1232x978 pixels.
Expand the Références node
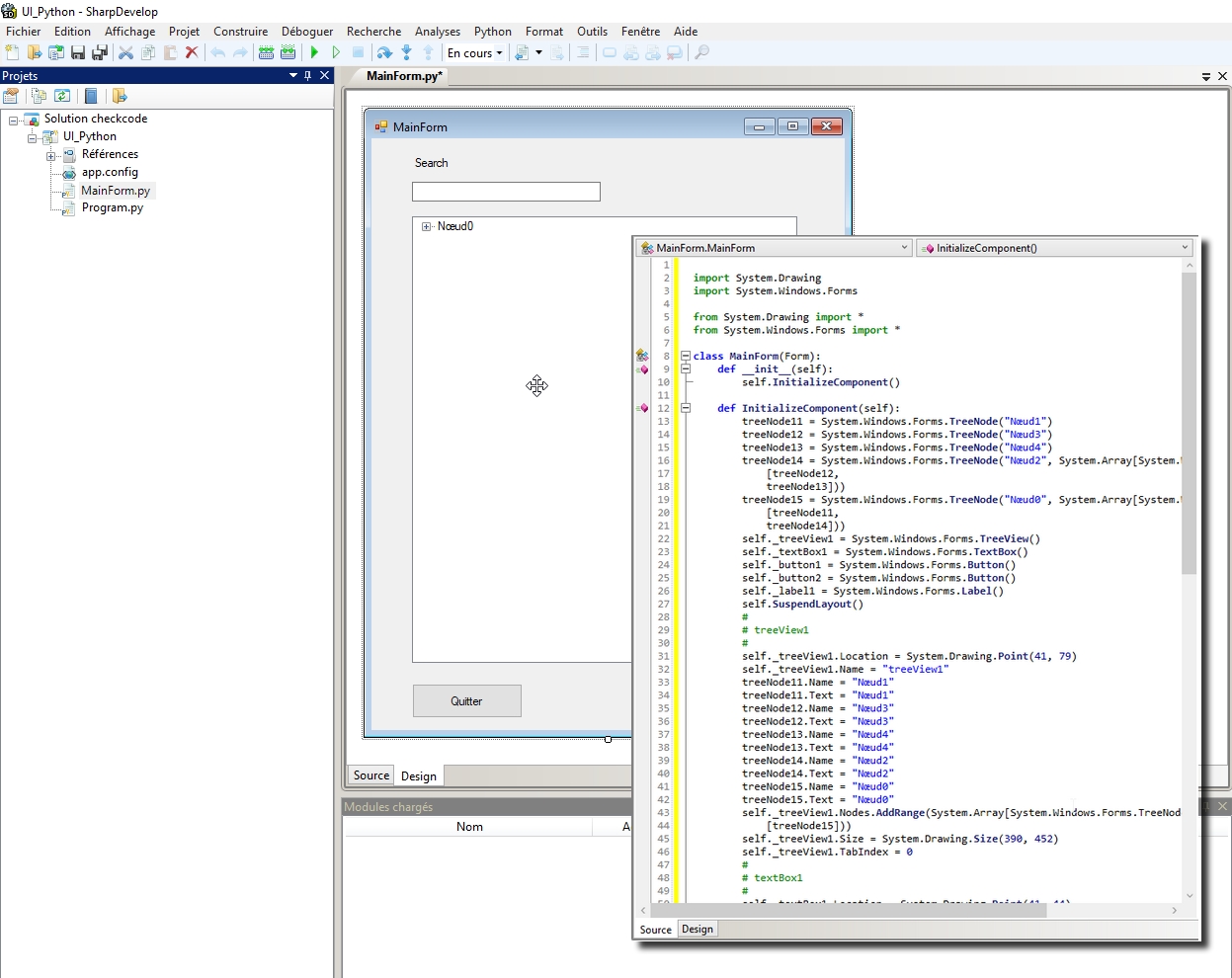[x=50, y=155]
